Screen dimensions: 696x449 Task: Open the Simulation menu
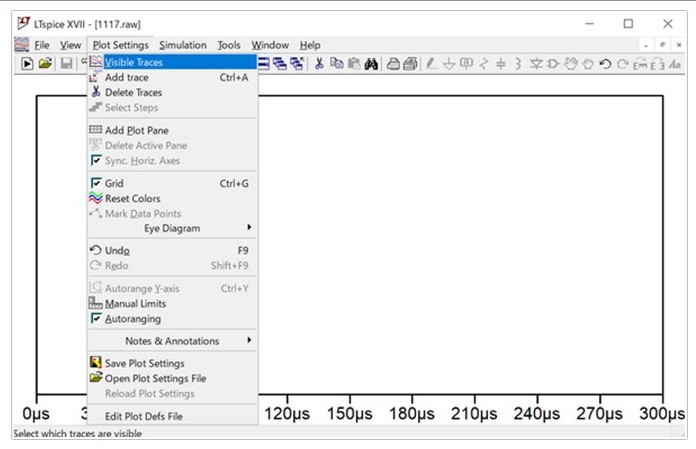183,45
